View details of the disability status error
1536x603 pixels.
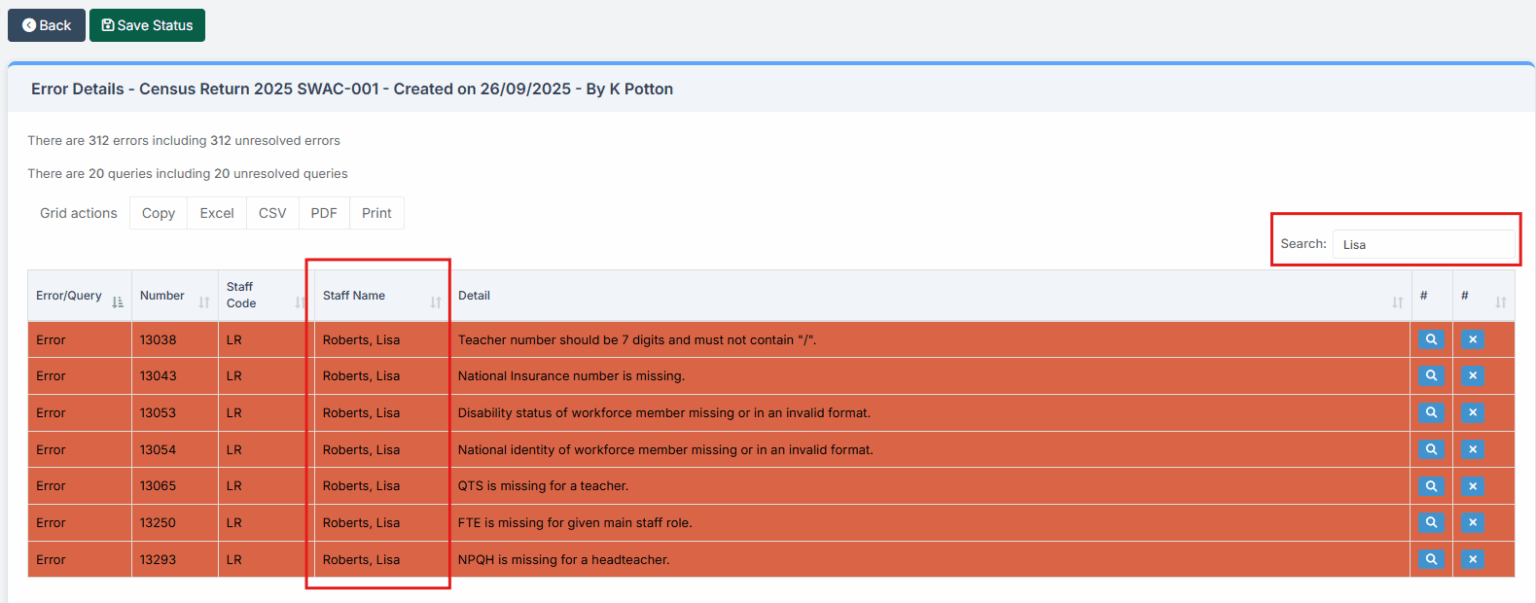coord(1431,413)
